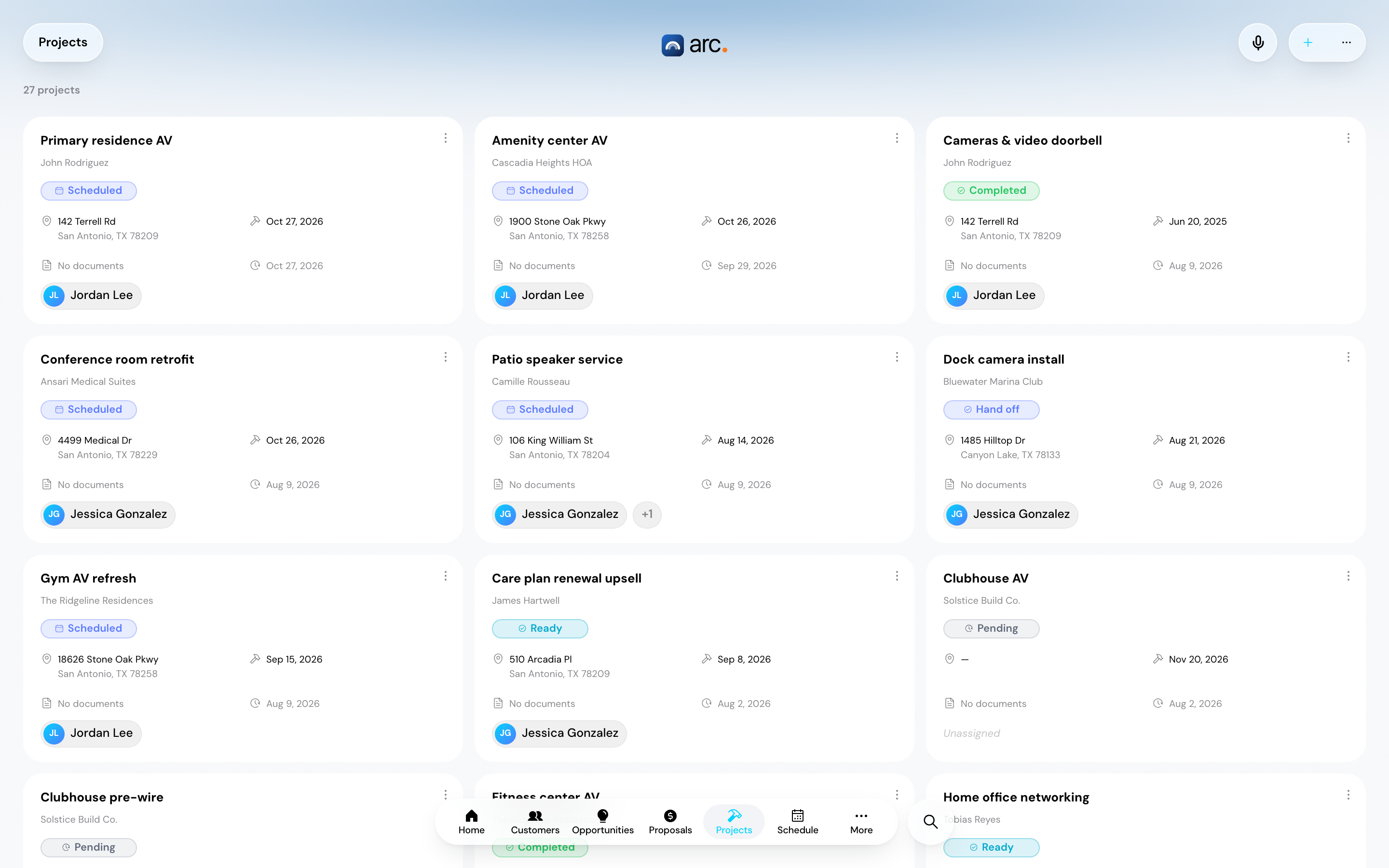Click Jessica Gonzalez chip on Conference room retrofit
The height and width of the screenshot is (868, 1389).
click(108, 515)
